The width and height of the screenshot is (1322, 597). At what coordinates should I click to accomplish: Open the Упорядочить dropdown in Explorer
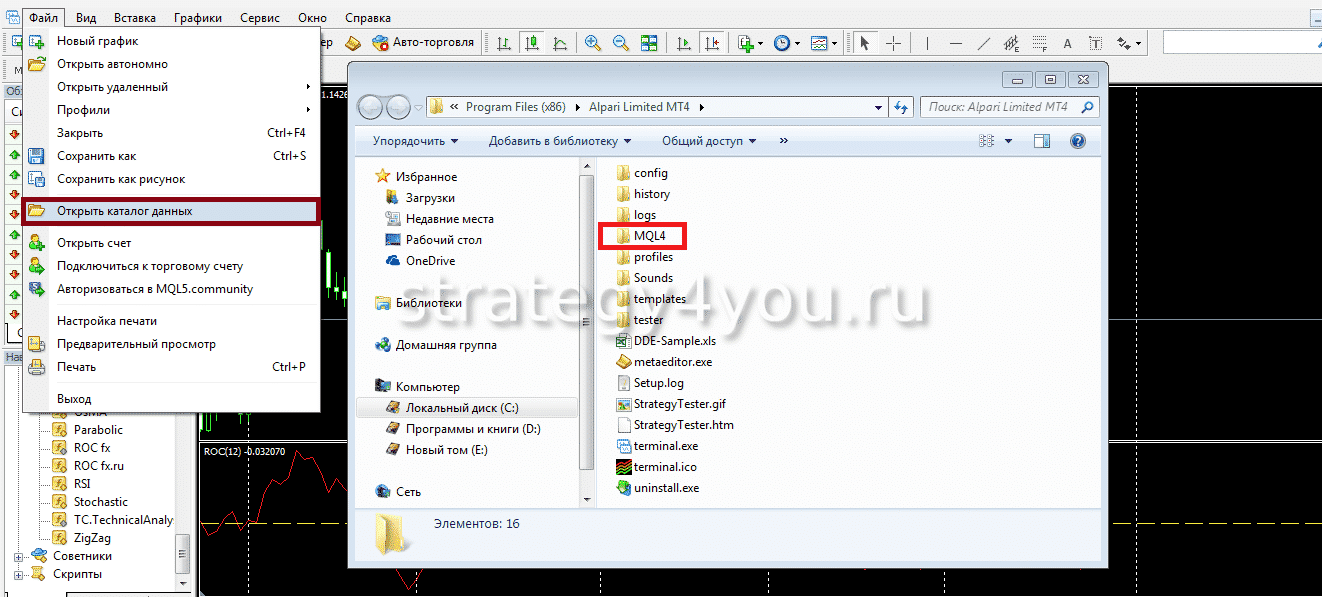(415, 141)
